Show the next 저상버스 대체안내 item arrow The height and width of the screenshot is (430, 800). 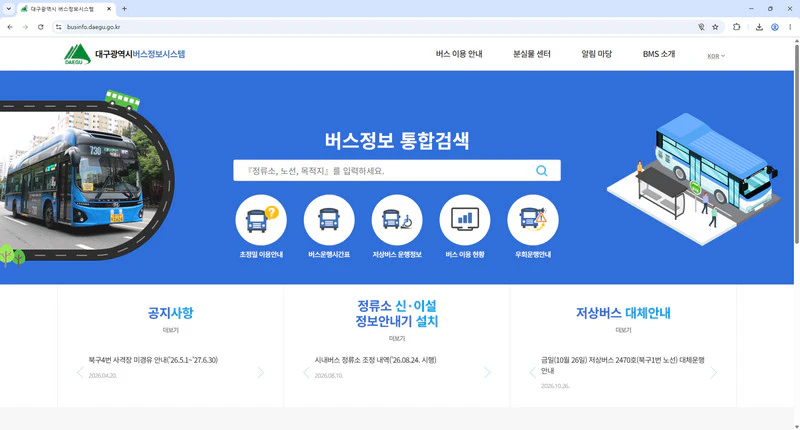click(714, 373)
